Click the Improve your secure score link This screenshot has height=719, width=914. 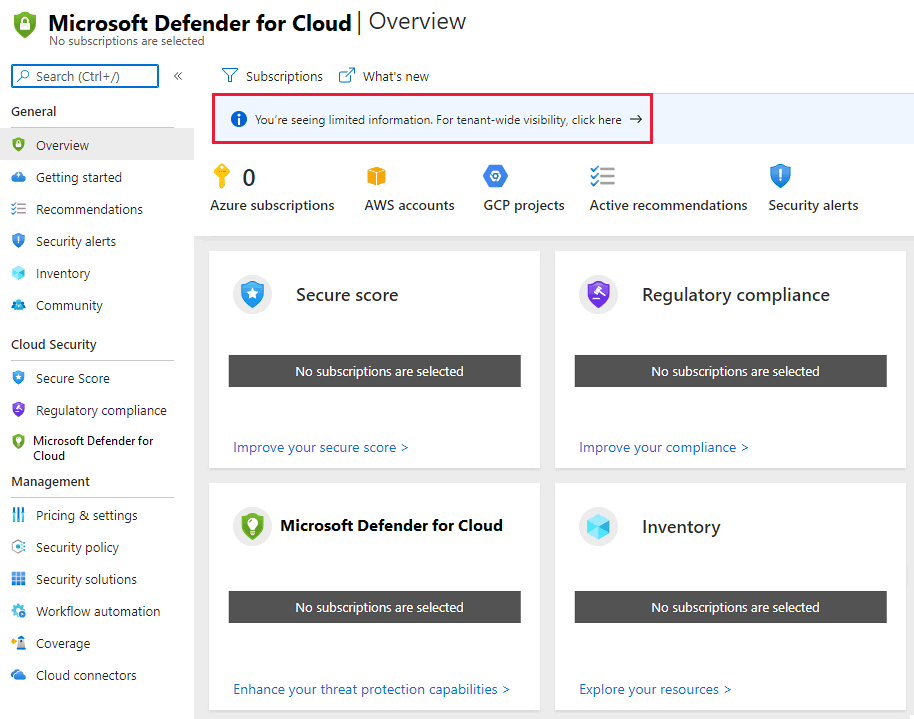coord(320,447)
